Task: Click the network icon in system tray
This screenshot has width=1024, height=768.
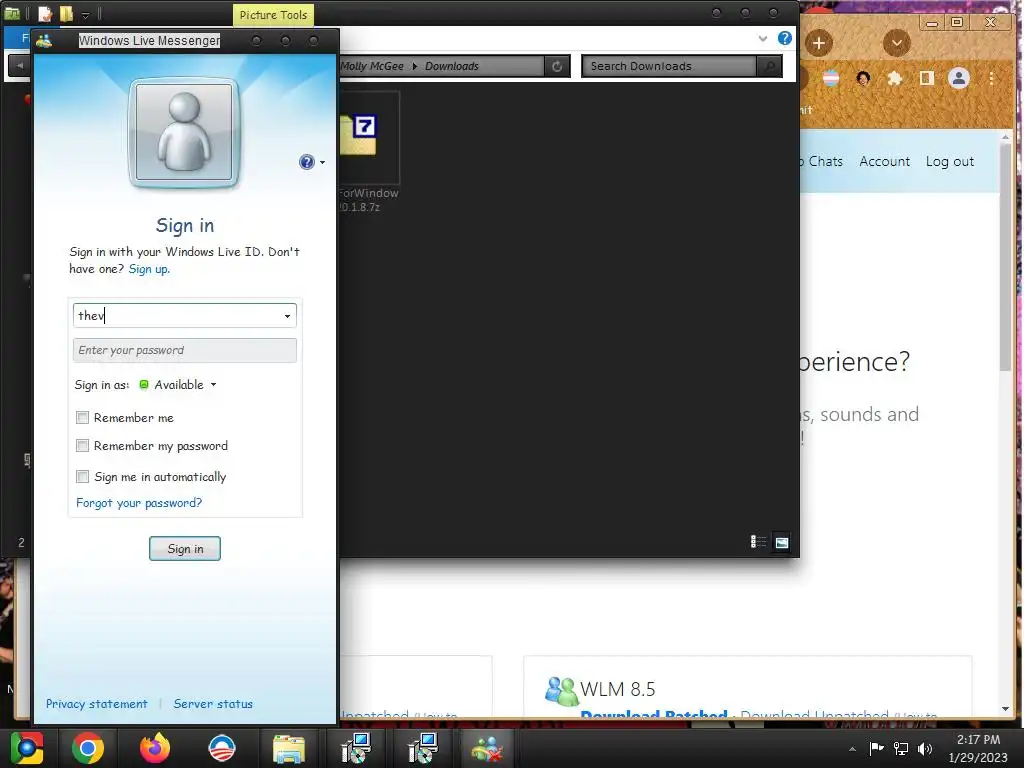Action: [901, 748]
